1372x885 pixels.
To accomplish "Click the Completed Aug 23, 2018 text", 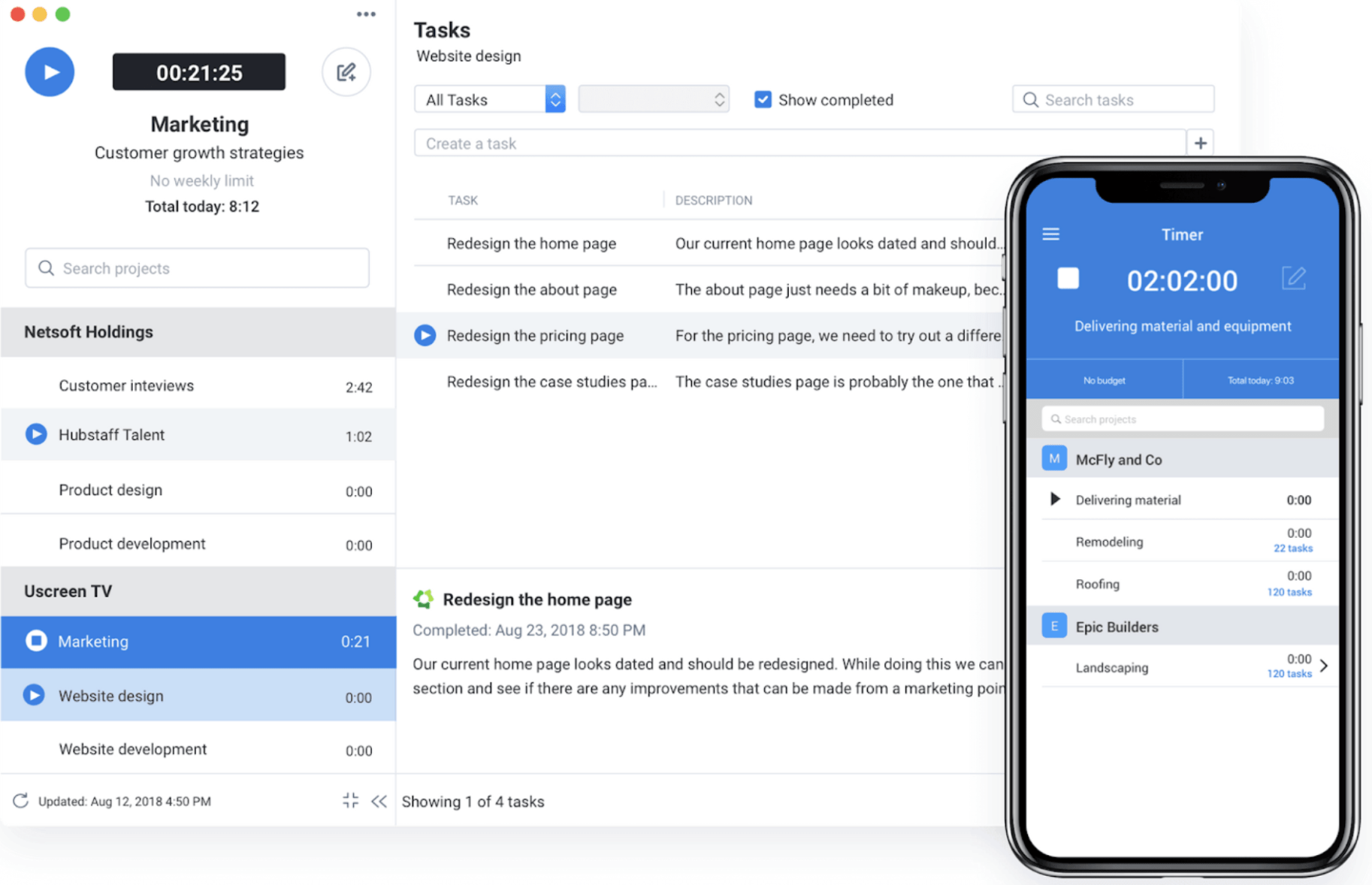I will point(529,630).
